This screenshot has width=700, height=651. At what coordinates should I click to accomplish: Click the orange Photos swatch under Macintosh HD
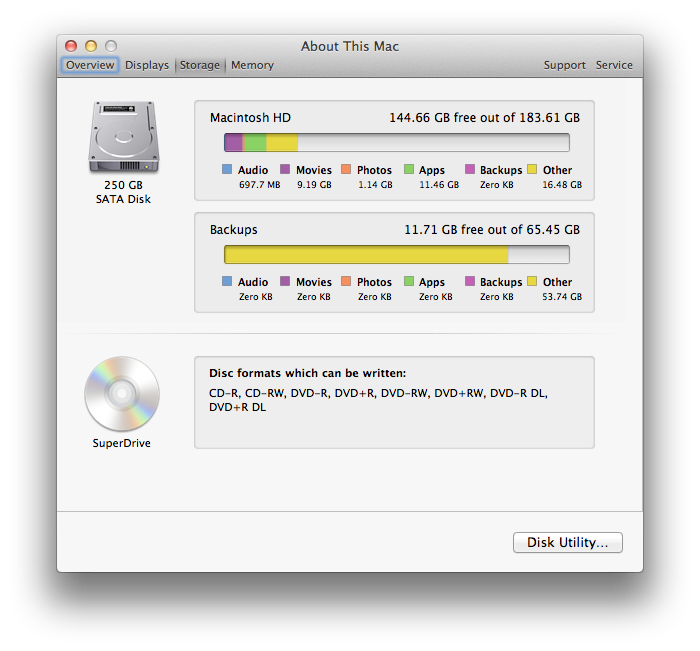[346, 169]
